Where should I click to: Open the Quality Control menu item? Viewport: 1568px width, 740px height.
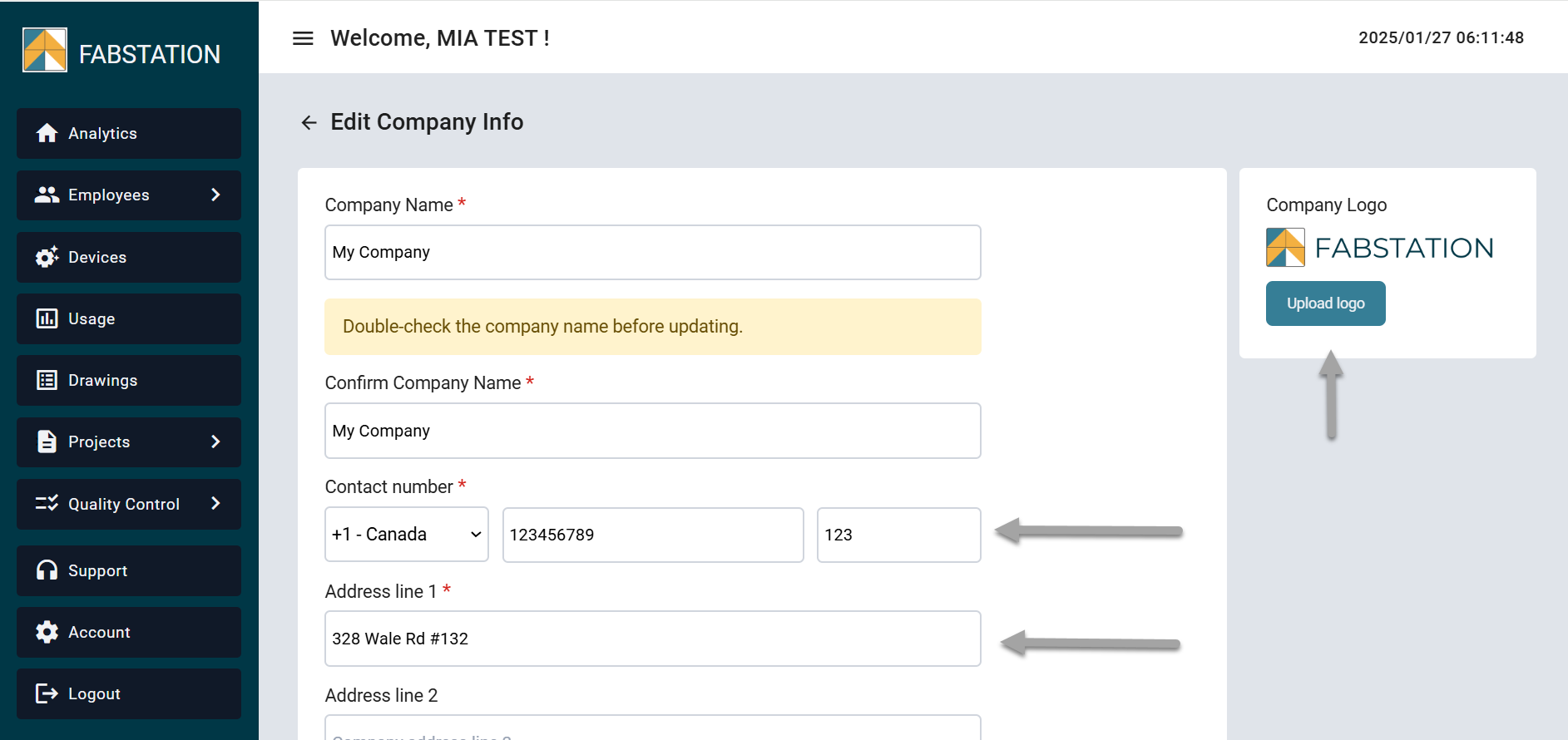point(123,504)
